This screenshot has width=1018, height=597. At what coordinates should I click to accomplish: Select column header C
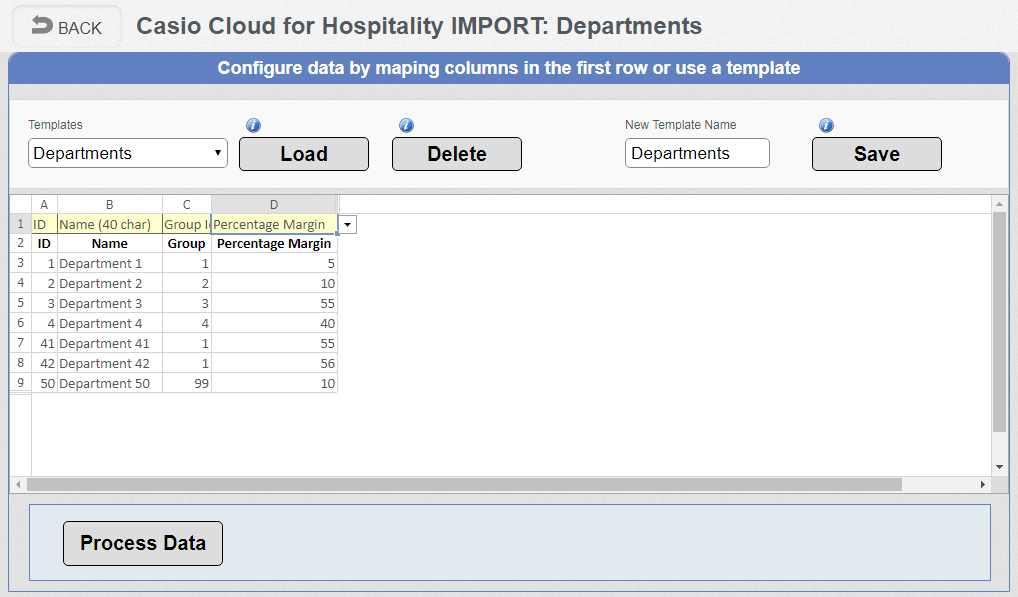click(x=186, y=204)
